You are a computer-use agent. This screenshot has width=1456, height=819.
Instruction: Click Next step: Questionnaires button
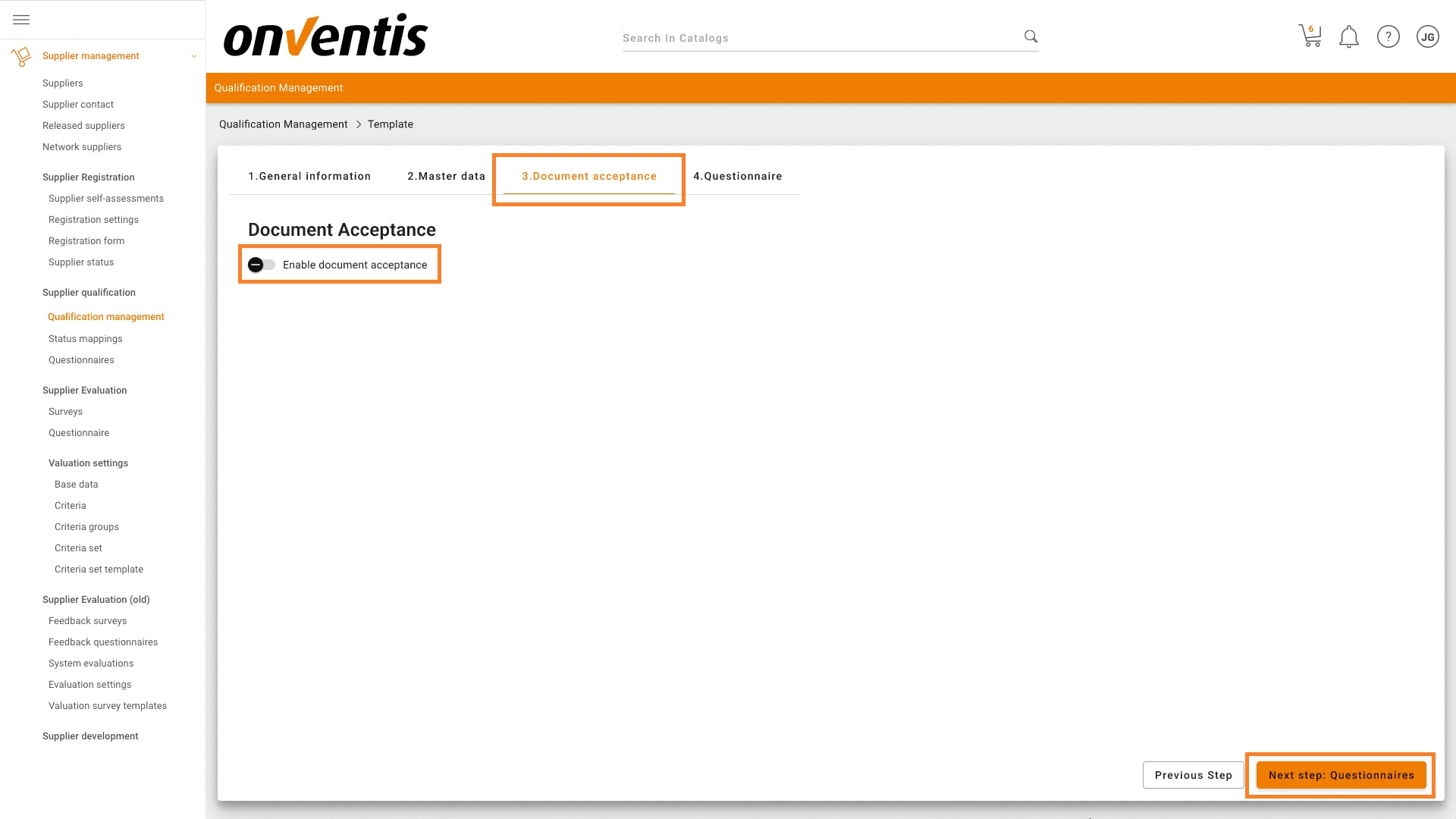coord(1341,775)
